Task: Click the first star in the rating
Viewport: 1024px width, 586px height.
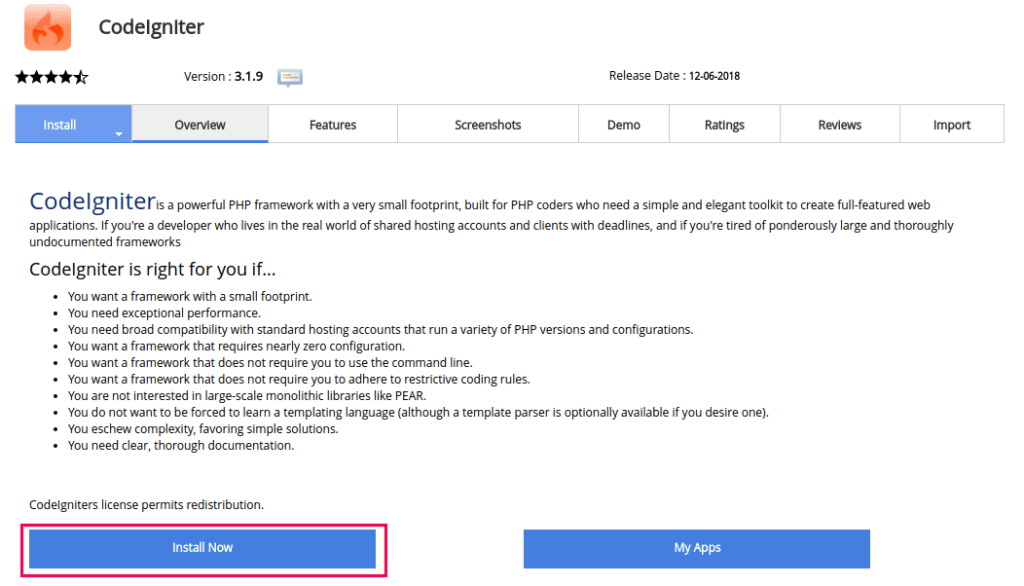Action: click(x=22, y=77)
